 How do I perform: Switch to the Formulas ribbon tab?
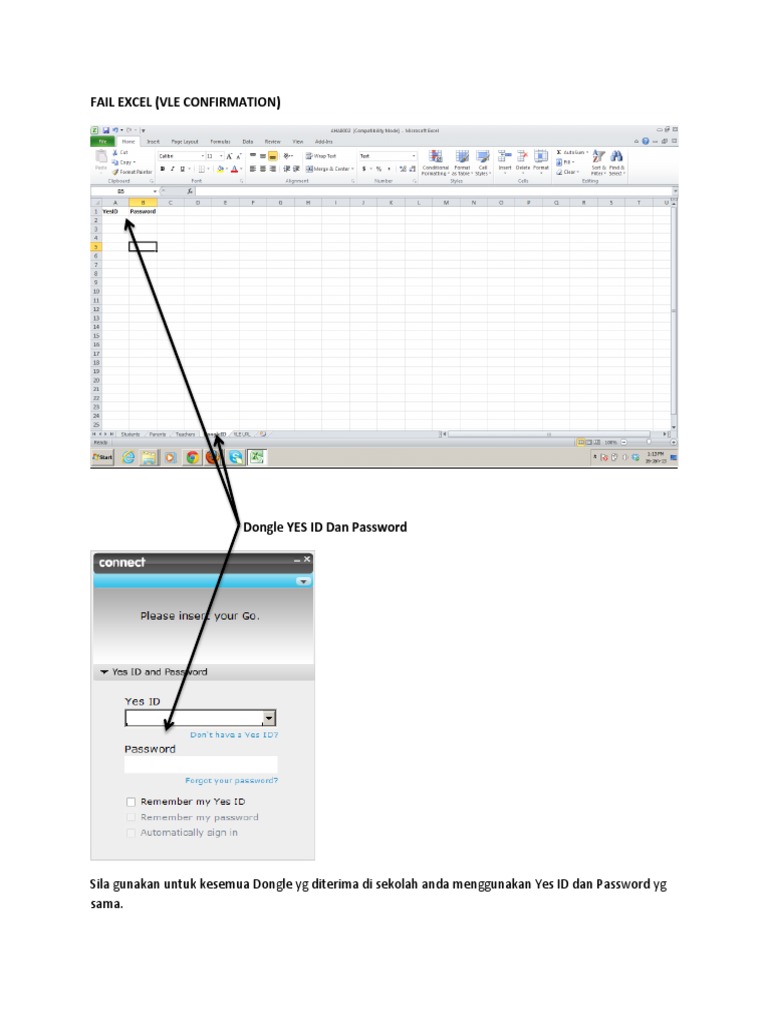pyautogui.click(x=220, y=141)
